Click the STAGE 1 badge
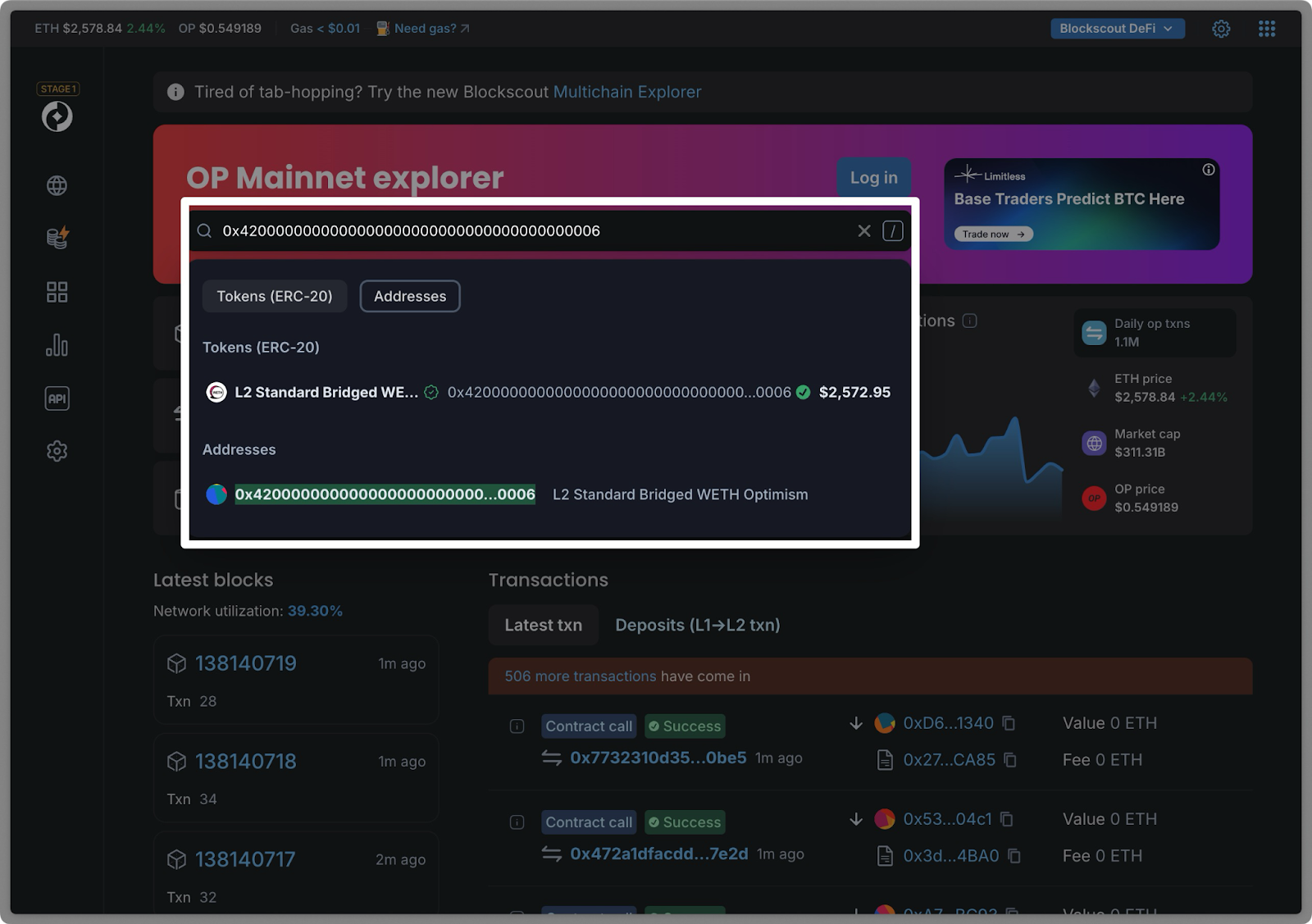Viewport: 1312px width, 924px height. coord(57,89)
